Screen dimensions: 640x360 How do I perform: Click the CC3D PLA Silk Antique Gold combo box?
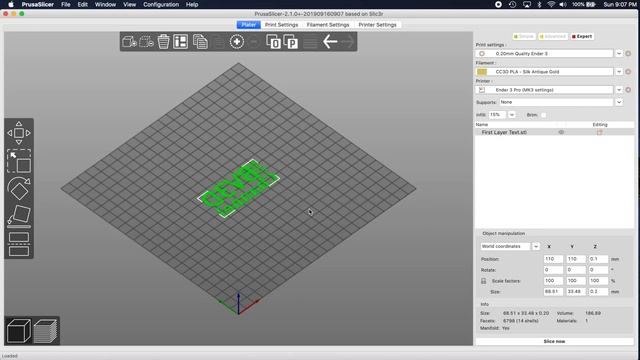point(544,72)
